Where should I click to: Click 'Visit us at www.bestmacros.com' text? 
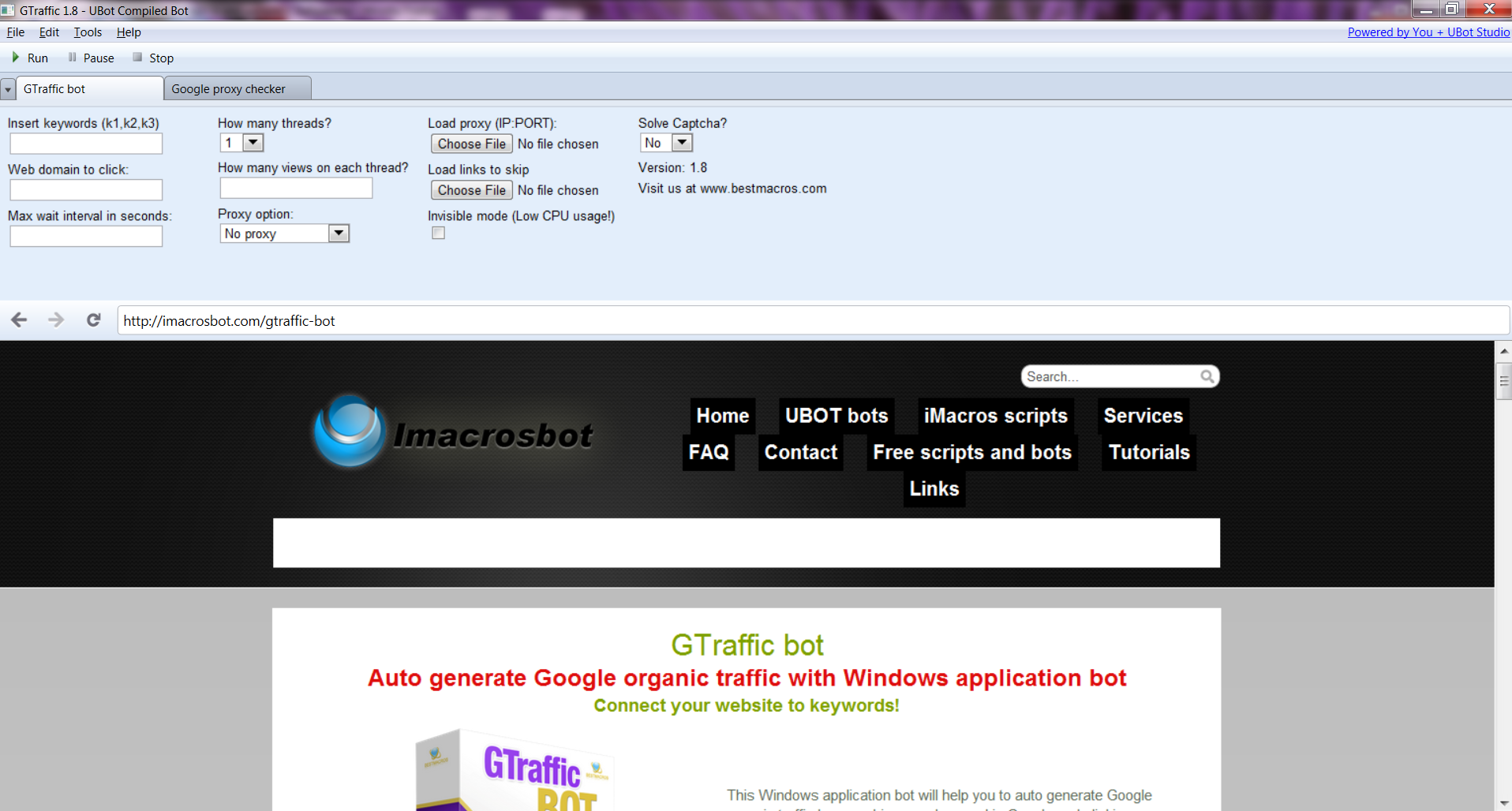click(x=732, y=189)
